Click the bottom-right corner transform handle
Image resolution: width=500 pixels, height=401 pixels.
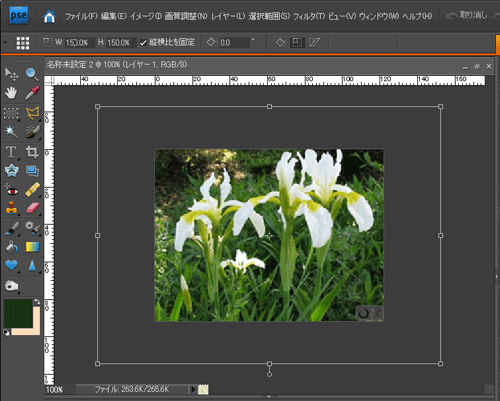(441, 364)
